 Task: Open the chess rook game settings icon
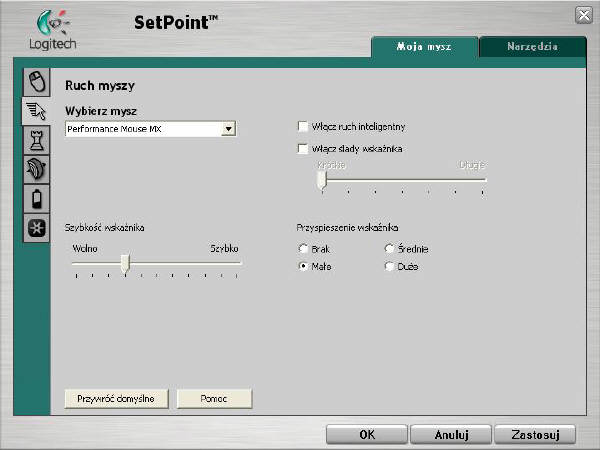tap(36, 140)
